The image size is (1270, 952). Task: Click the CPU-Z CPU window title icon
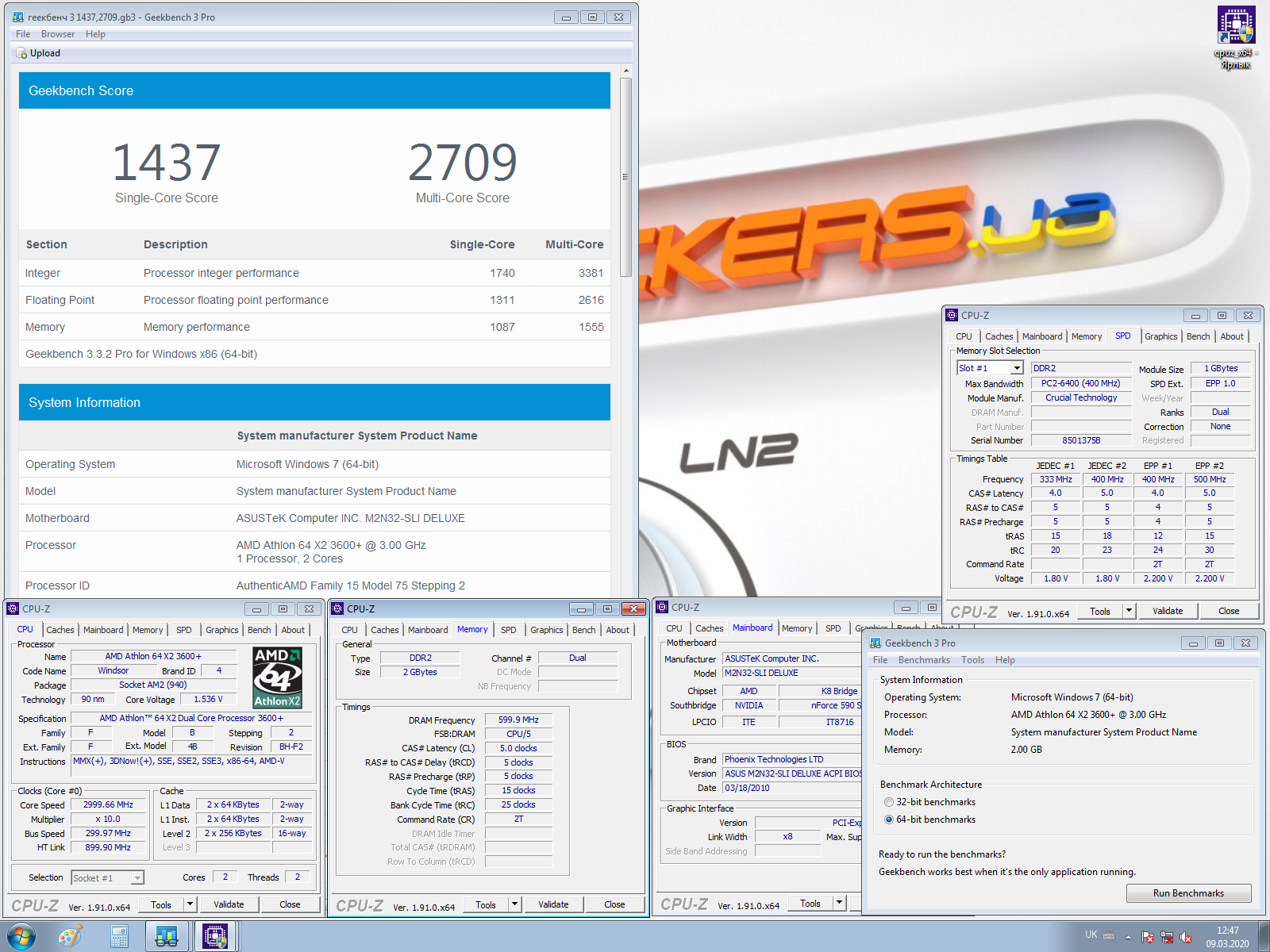[13, 608]
